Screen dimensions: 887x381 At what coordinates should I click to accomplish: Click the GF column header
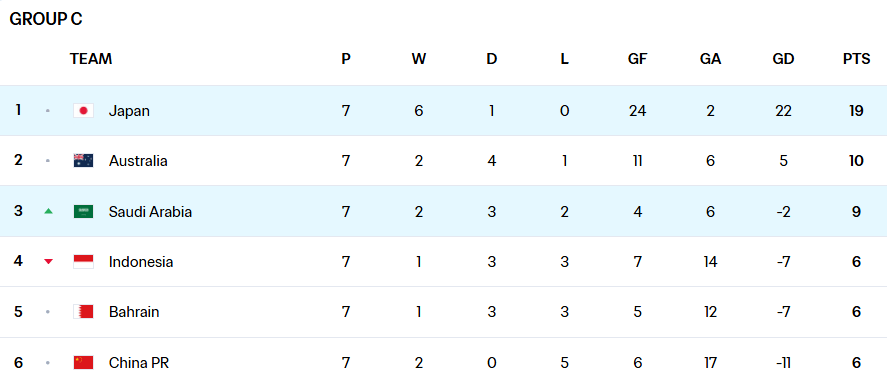click(638, 59)
